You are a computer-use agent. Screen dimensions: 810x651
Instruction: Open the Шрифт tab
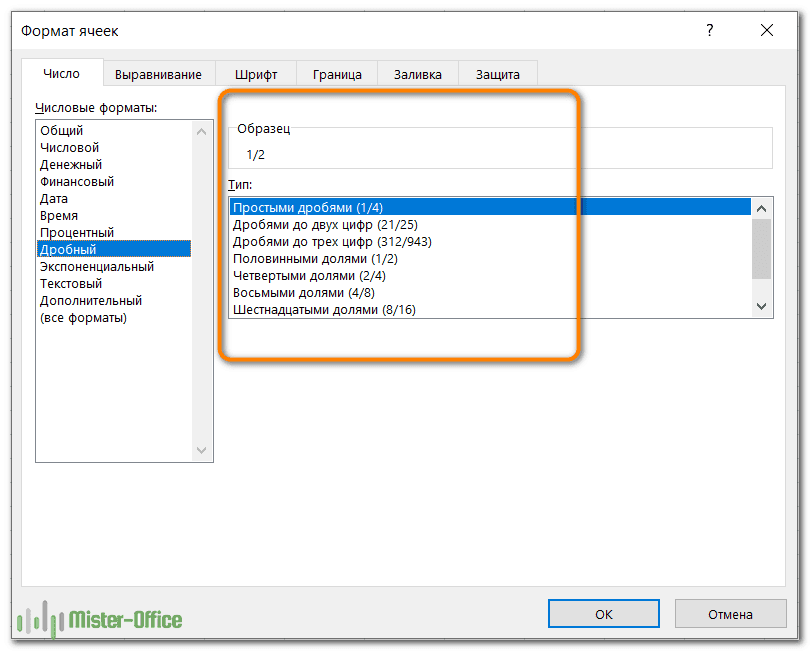[256, 74]
